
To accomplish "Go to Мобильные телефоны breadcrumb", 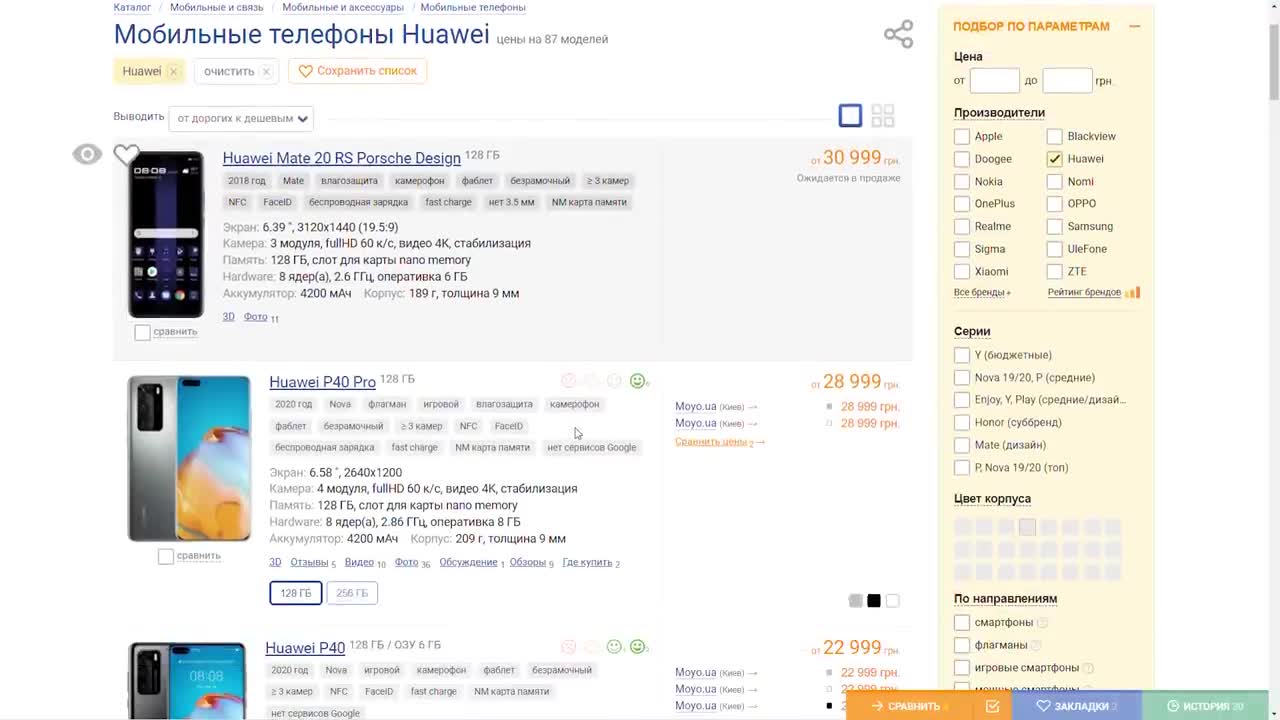I will coord(473,7).
